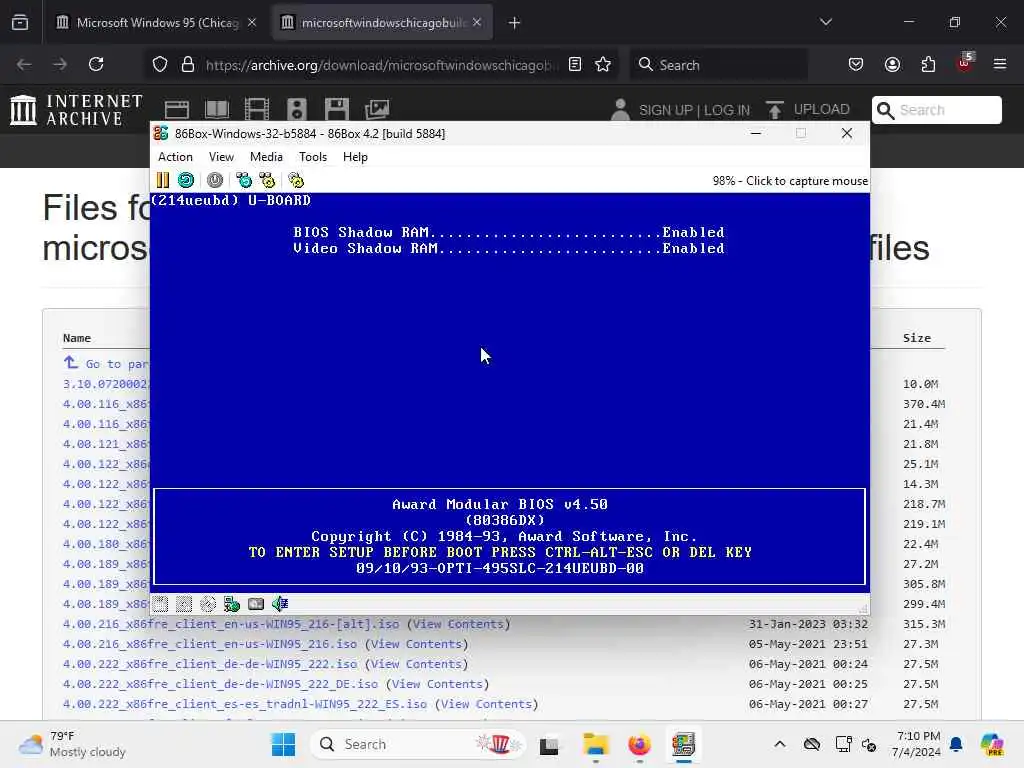1024x768 pixels.
Task: Bookmark this page with star icon
Action: [603, 64]
